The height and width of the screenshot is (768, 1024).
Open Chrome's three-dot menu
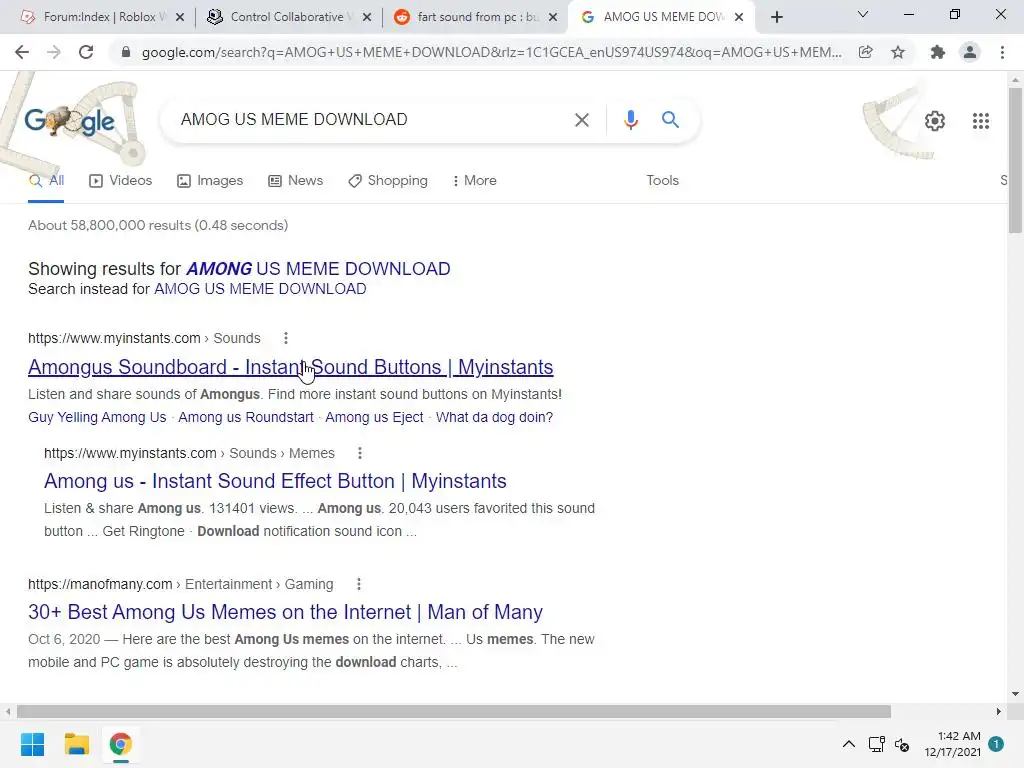click(x=1002, y=52)
